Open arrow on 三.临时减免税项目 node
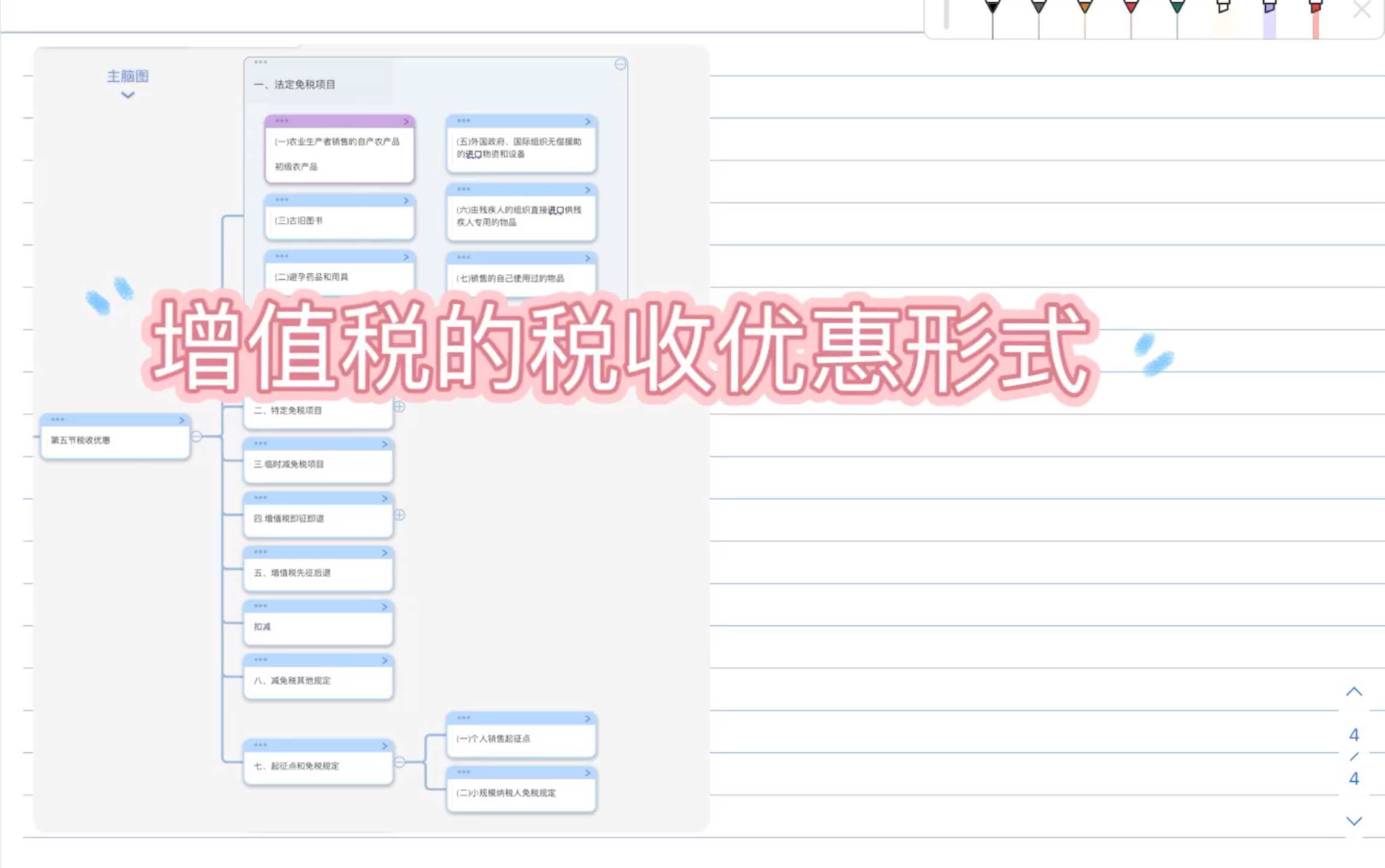 tap(385, 444)
